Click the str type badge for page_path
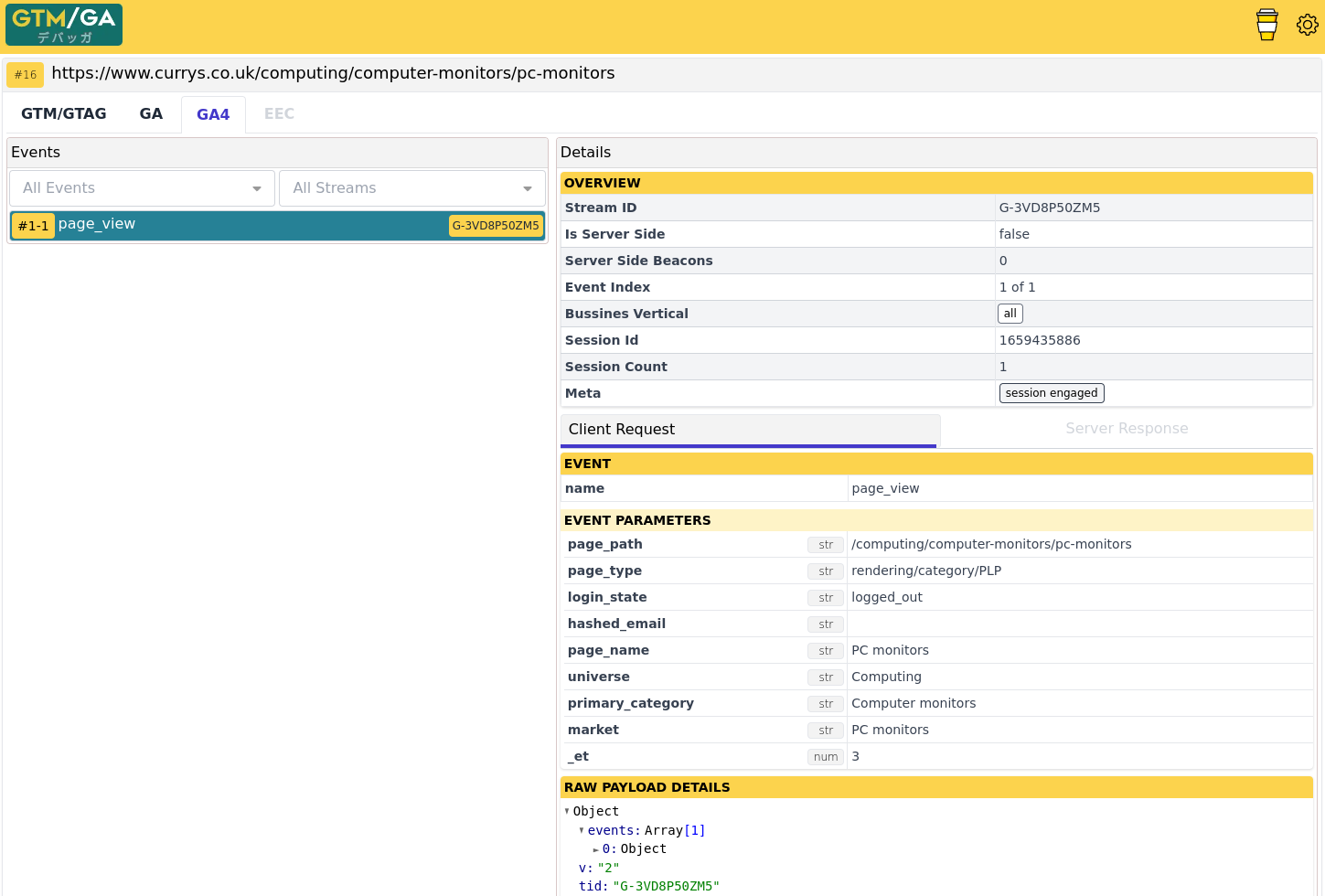The image size is (1325, 896). coord(826,545)
